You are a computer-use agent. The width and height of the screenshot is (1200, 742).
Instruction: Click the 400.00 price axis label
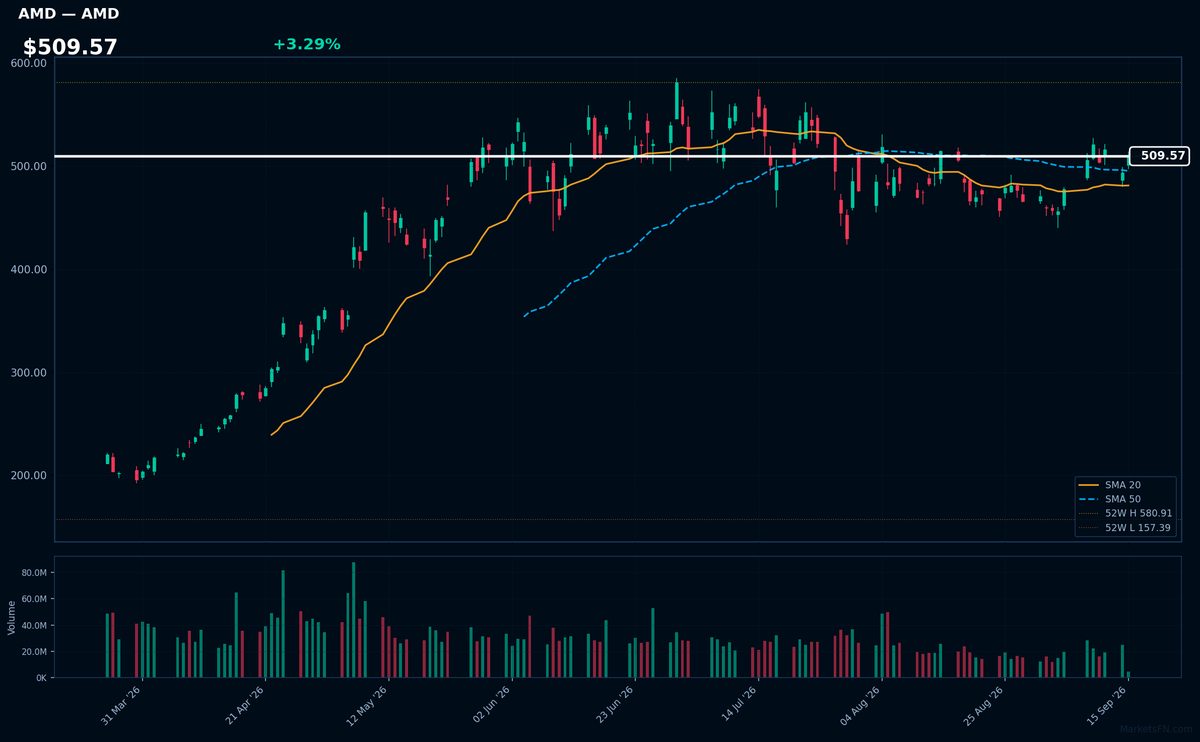click(x=29, y=270)
